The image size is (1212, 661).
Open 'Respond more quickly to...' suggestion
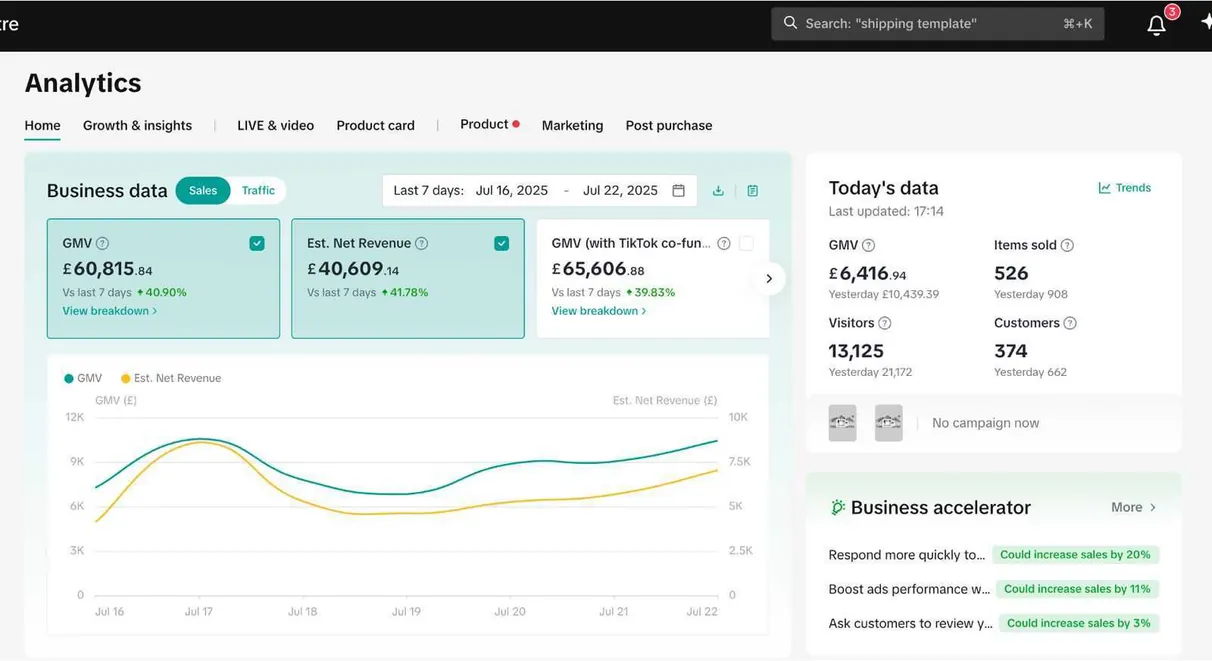pyautogui.click(x=907, y=555)
